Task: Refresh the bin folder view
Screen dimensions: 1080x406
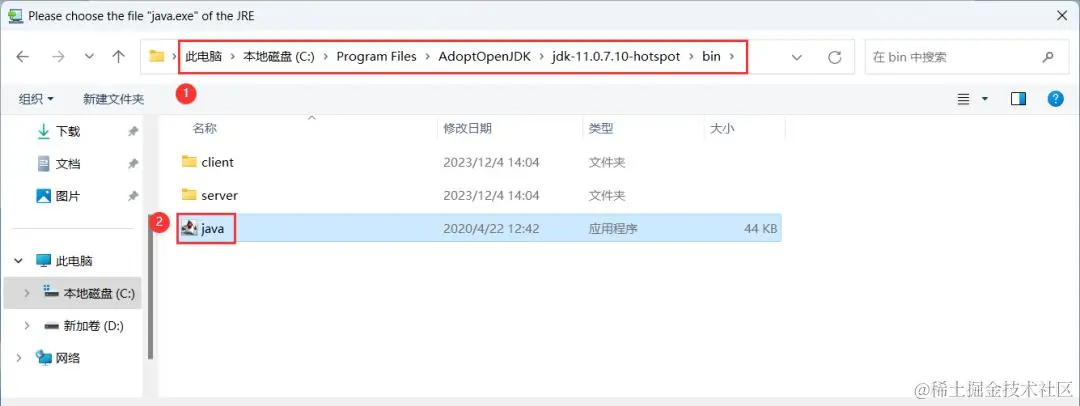Action: (835, 57)
